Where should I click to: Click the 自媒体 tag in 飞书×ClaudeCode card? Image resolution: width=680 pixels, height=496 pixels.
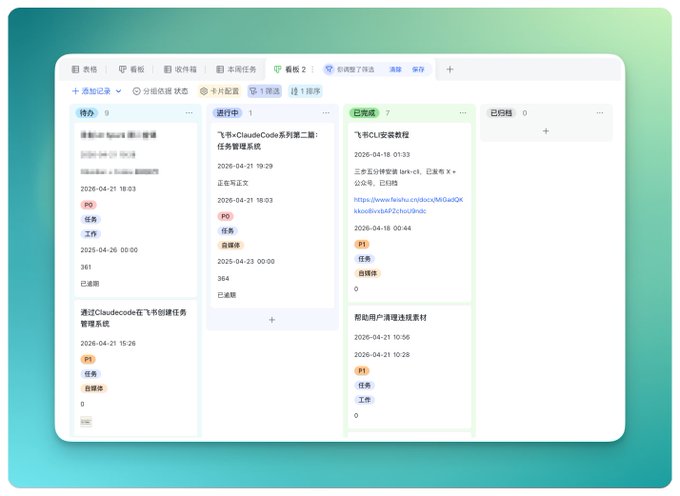231,245
